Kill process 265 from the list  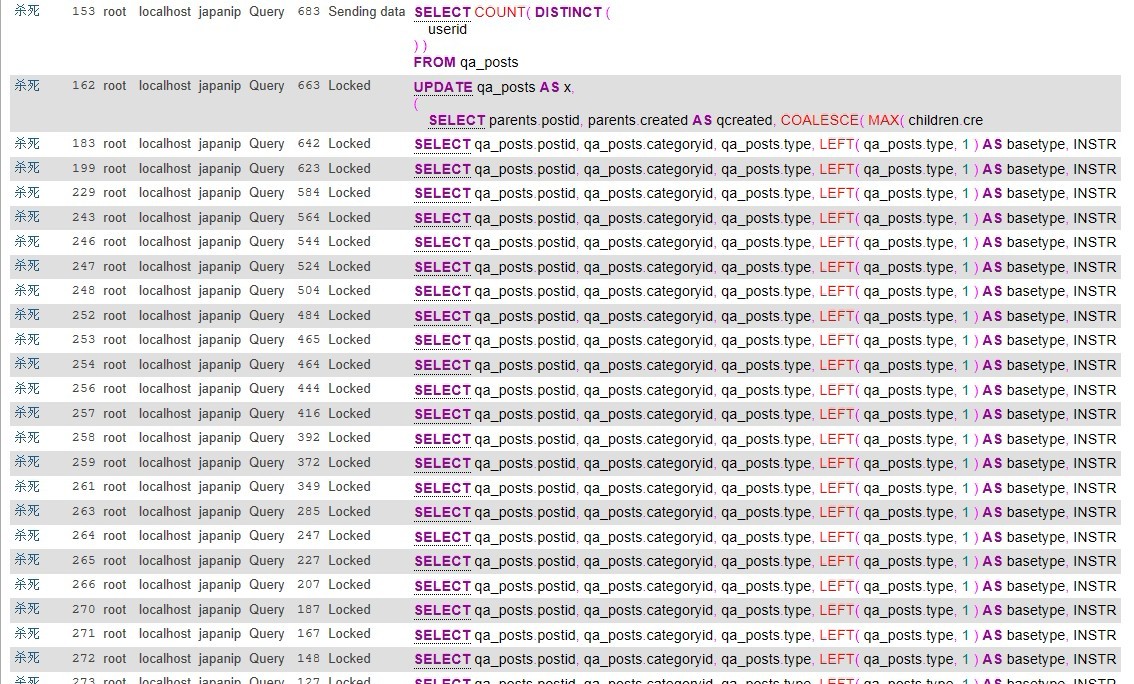click(27, 561)
